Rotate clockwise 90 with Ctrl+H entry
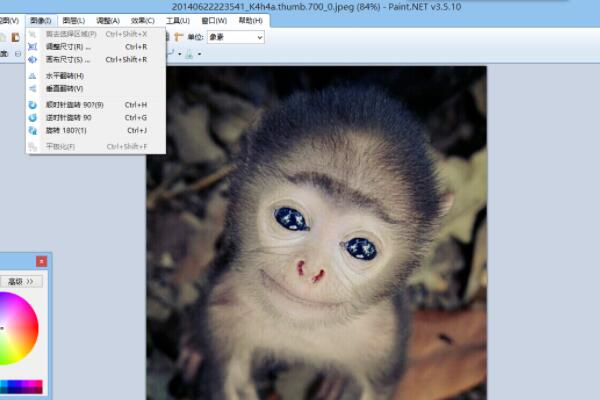Image resolution: width=600 pixels, height=400 pixels. pos(96,105)
